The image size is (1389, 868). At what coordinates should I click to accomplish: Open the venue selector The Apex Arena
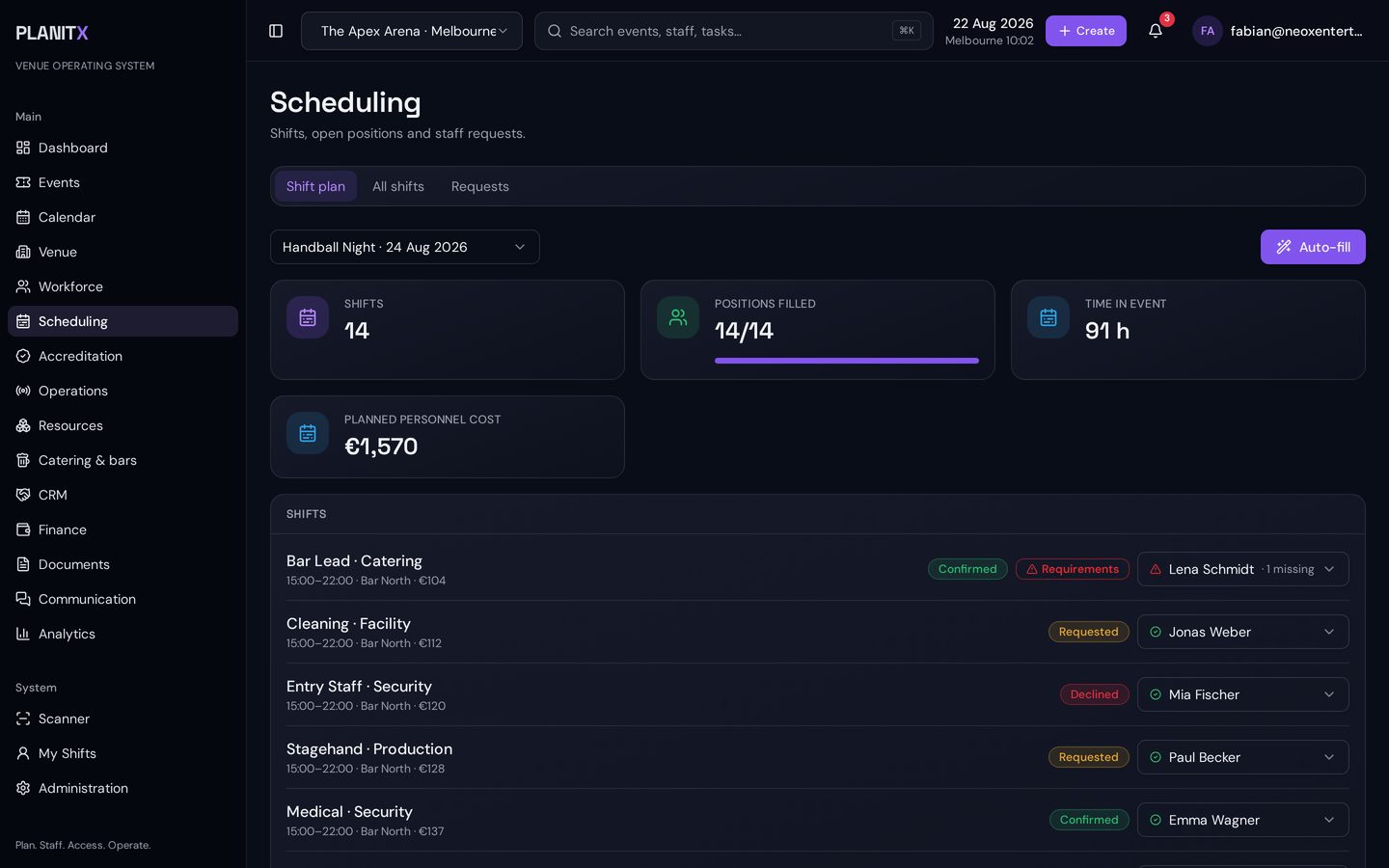pos(412,31)
